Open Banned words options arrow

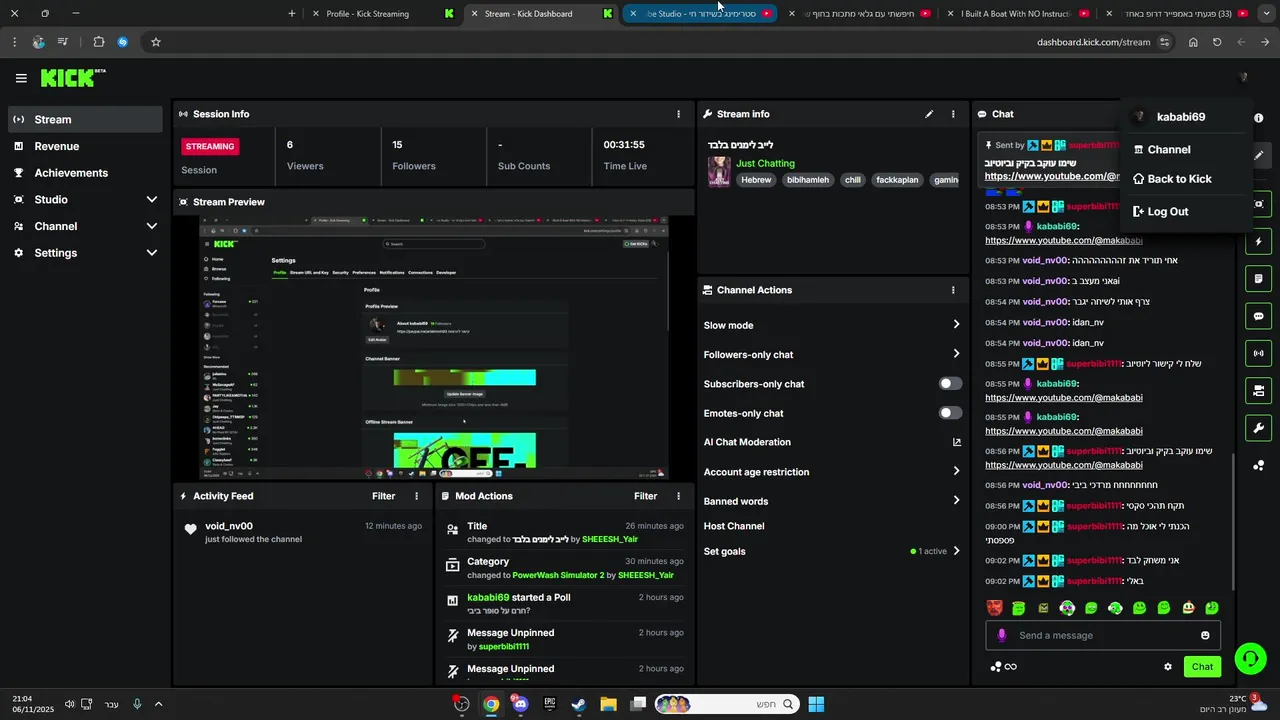pyautogui.click(x=956, y=501)
